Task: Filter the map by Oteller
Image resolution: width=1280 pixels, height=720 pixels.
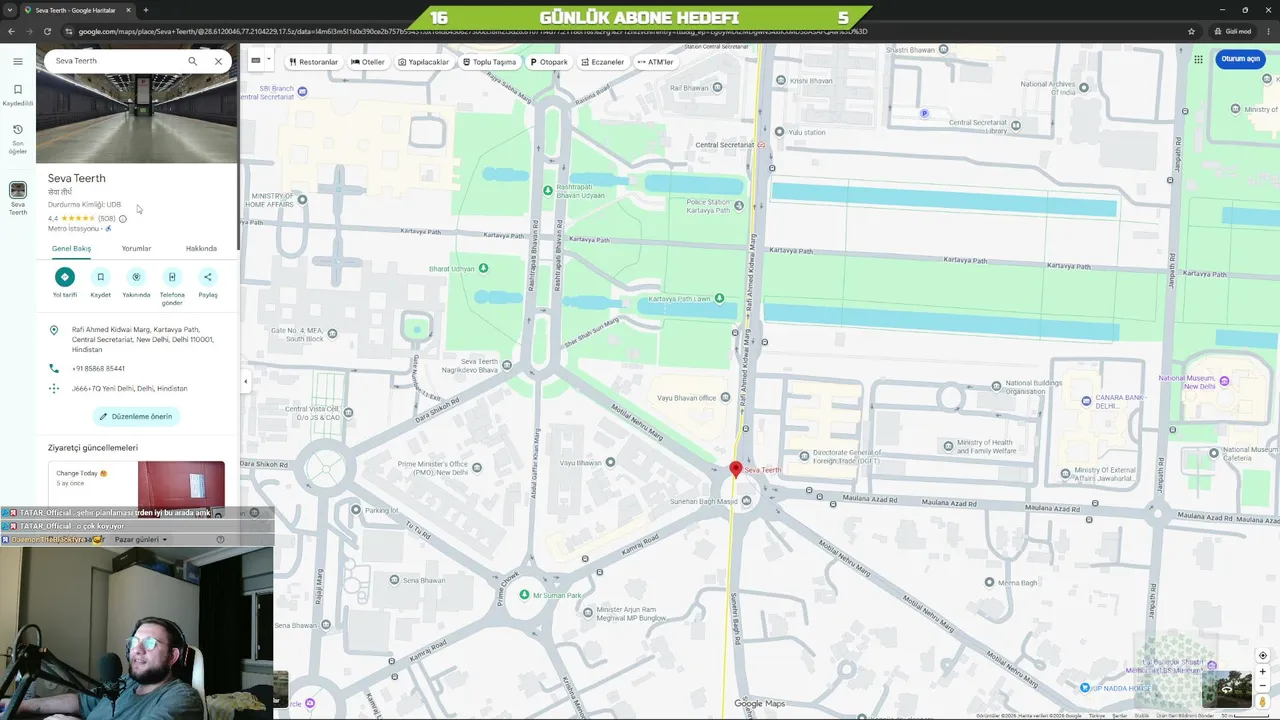Action: click(x=368, y=62)
